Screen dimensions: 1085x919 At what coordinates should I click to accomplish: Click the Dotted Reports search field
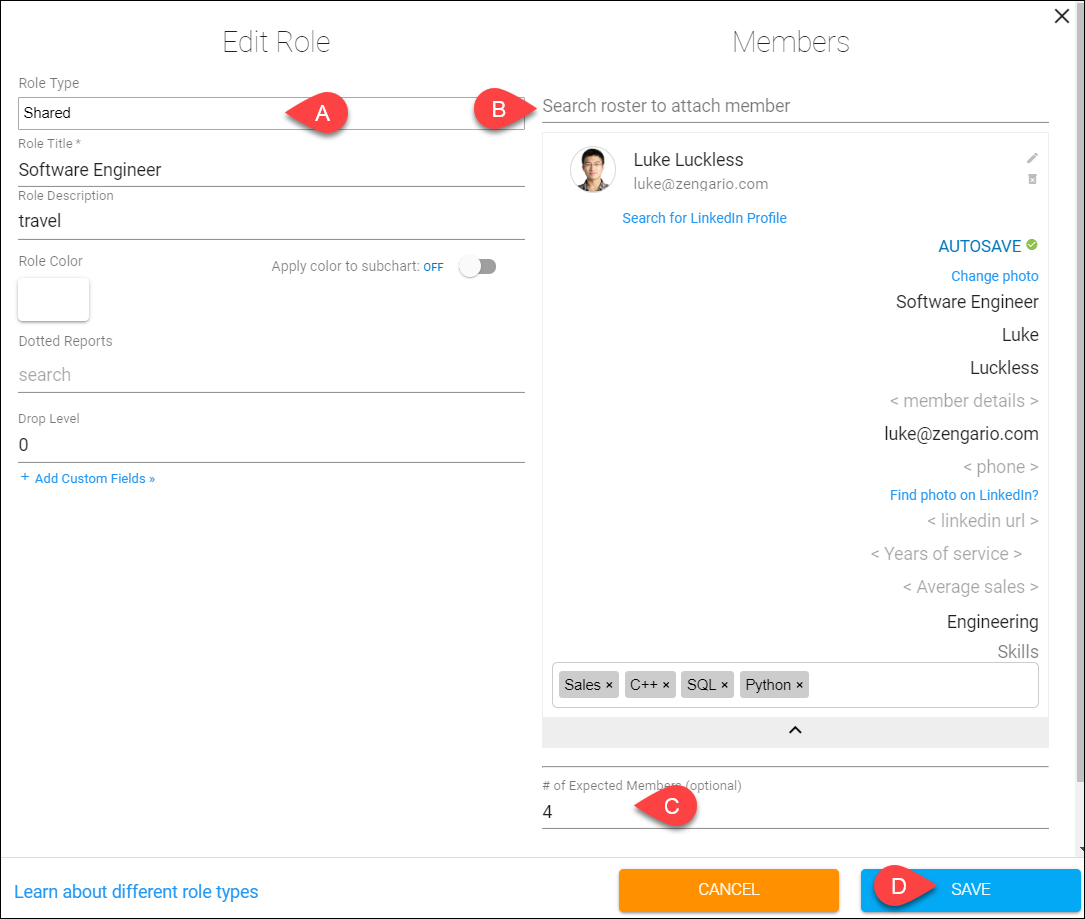pos(271,375)
